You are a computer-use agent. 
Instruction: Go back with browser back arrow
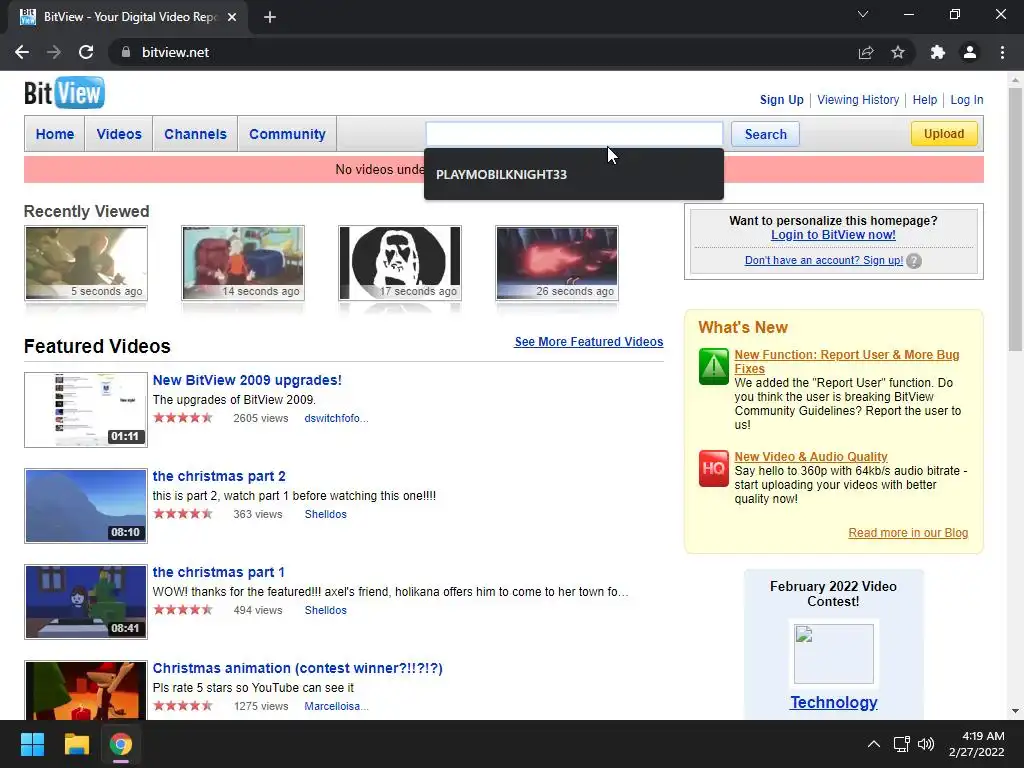(x=22, y=52)
